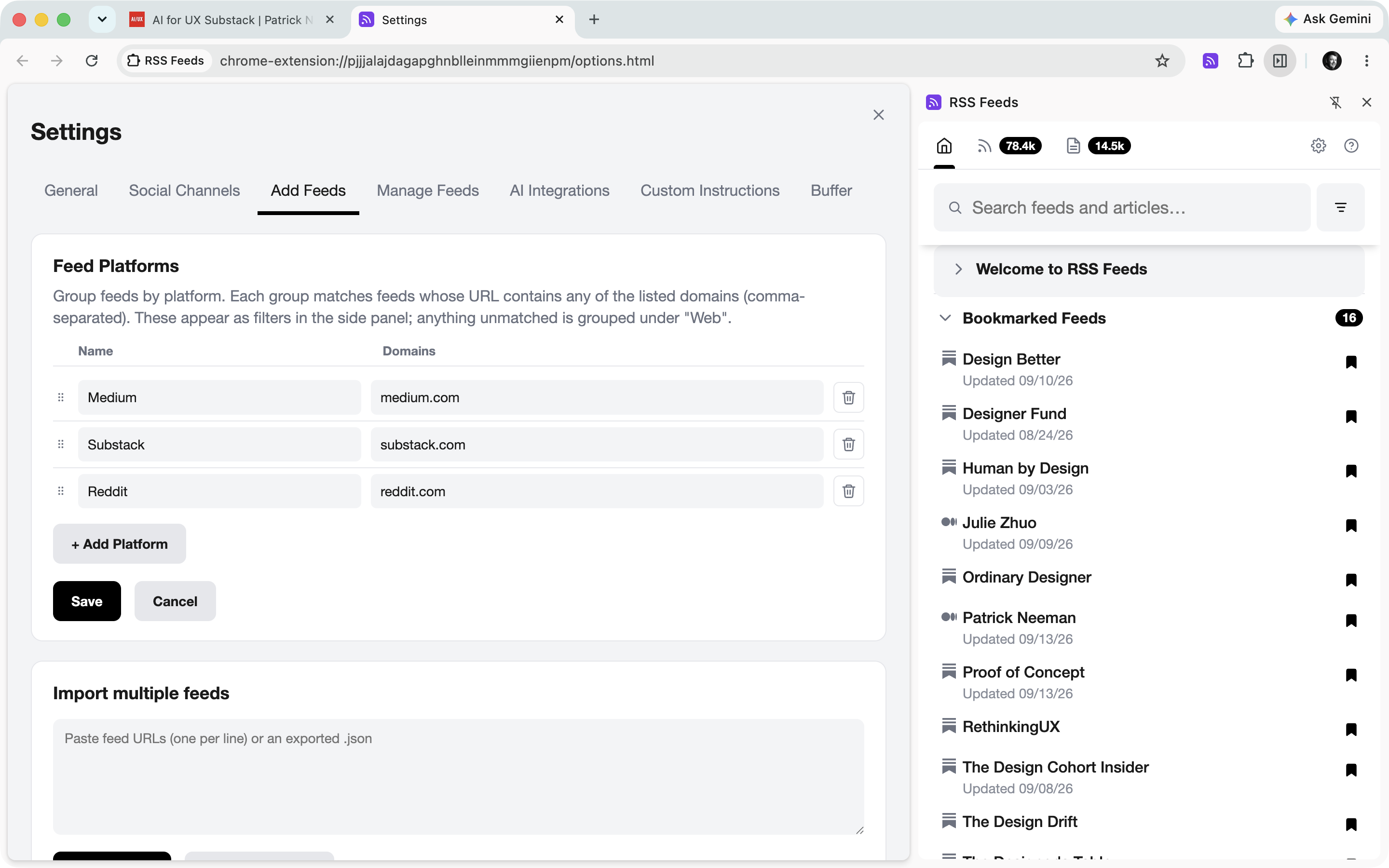Viewport: 1389px width, 868px height.
Task: Close the Settings panel with the X
Action: pyautogui.click(x=878, y=115)
